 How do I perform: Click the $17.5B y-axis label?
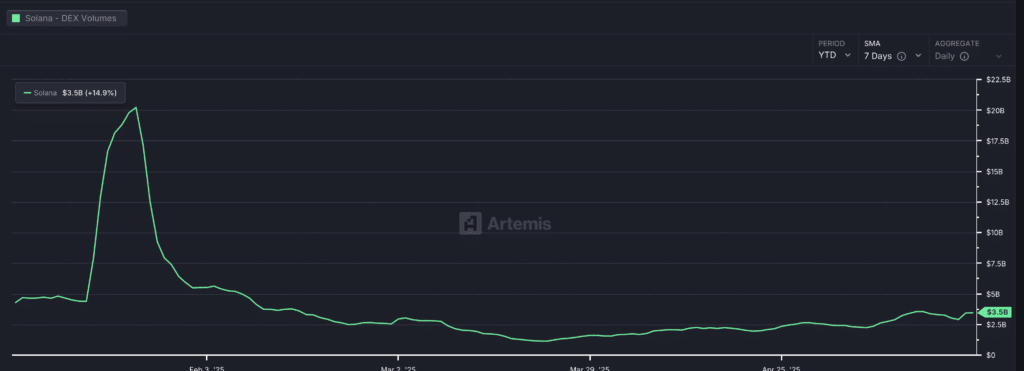click(x=997, y=141)
